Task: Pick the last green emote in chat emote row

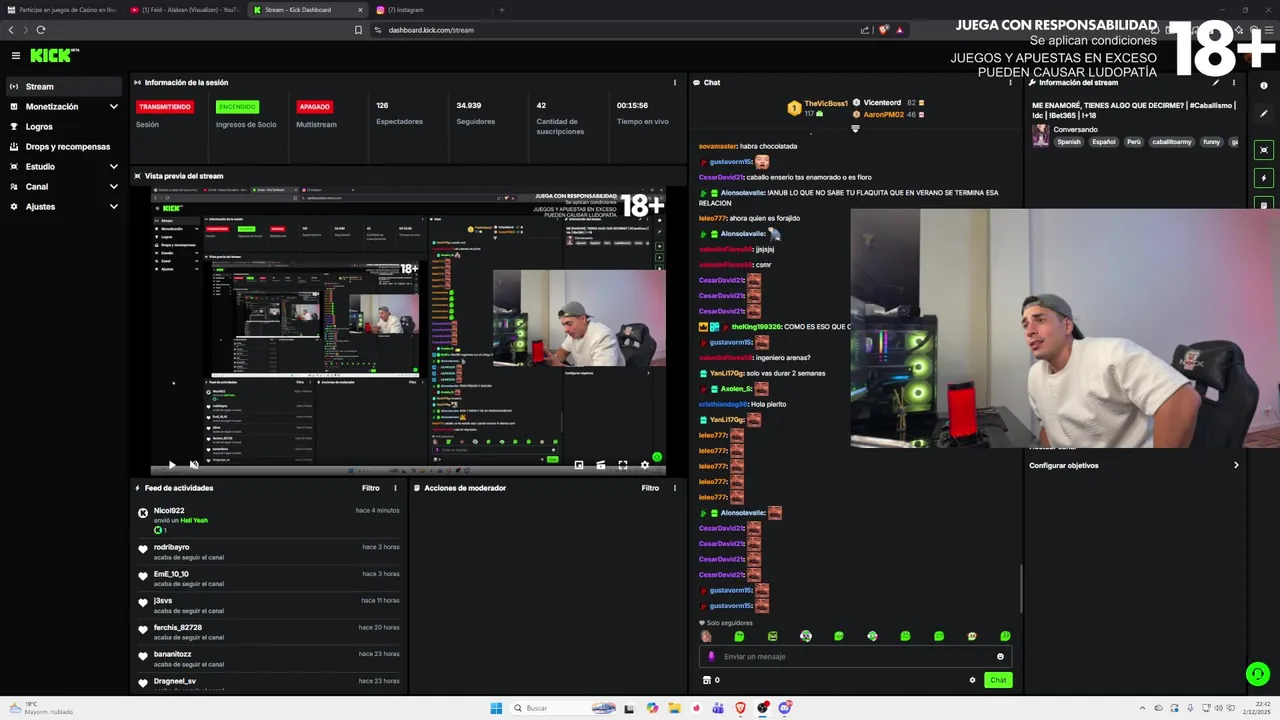Action: pos(1005,636)
